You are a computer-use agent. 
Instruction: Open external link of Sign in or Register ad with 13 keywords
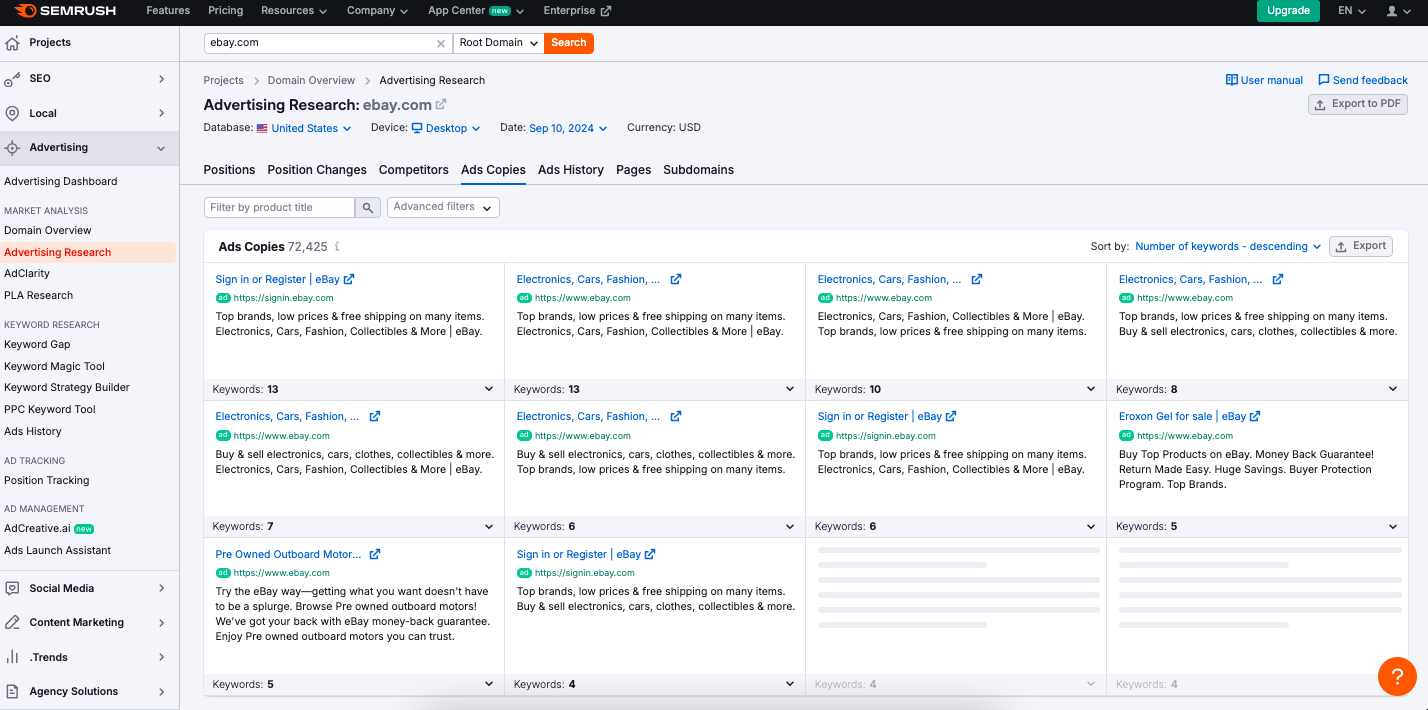tap(349, 279)
